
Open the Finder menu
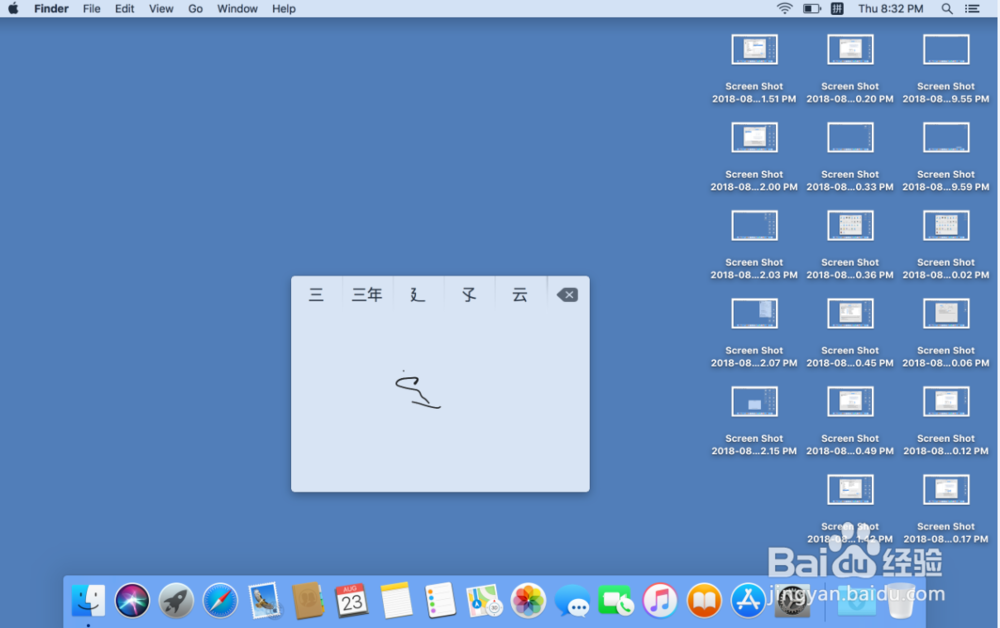click(51, 8)
